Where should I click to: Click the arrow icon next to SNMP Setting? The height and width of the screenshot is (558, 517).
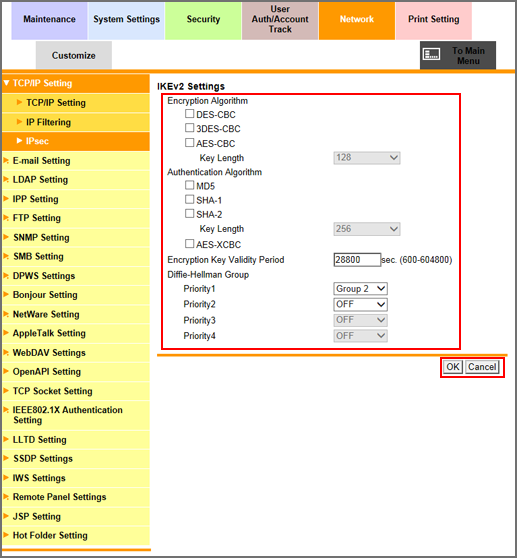click(x=6, y=237)
